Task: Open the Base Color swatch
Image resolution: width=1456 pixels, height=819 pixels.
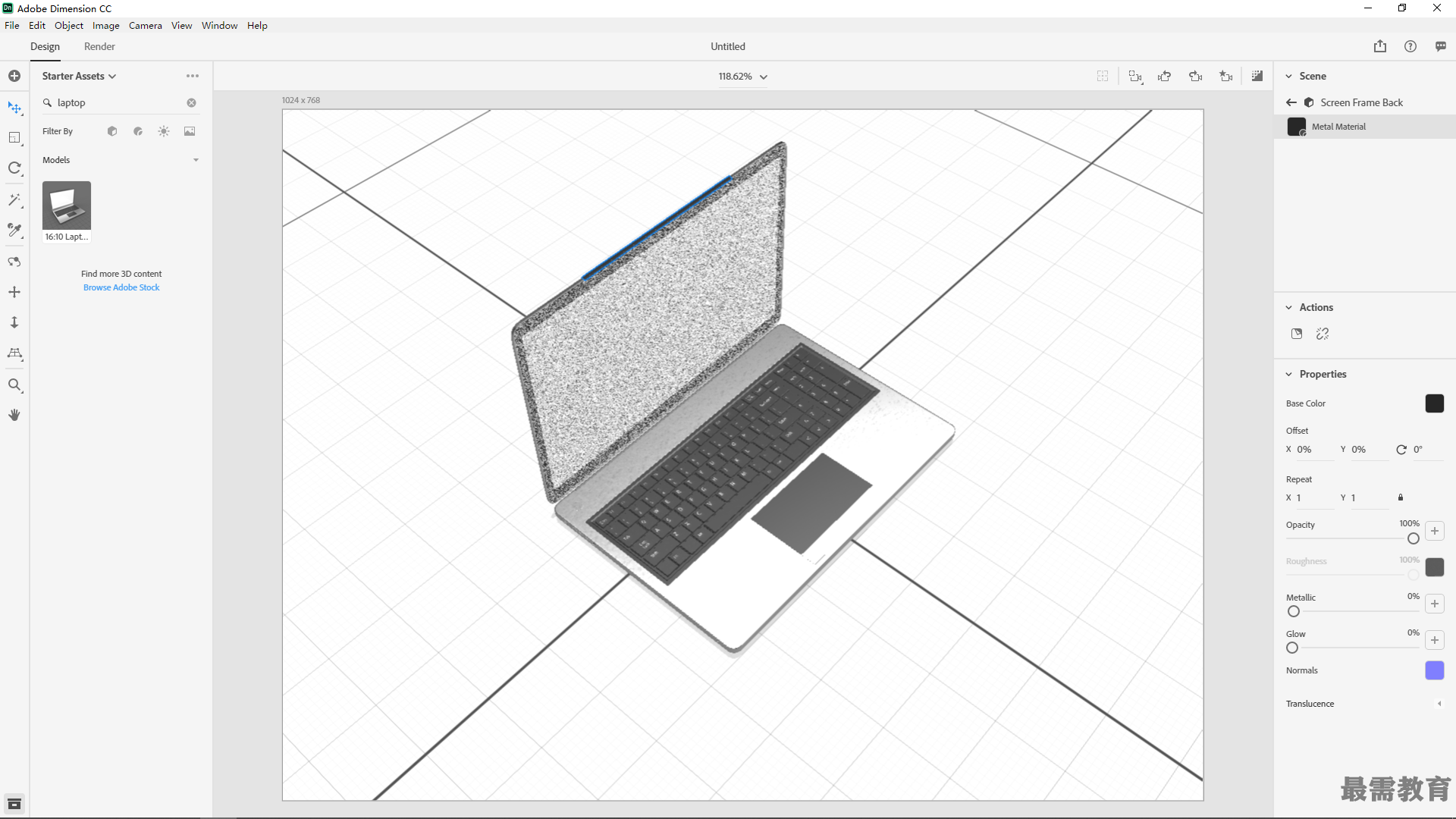Action: click(1435, 403)
